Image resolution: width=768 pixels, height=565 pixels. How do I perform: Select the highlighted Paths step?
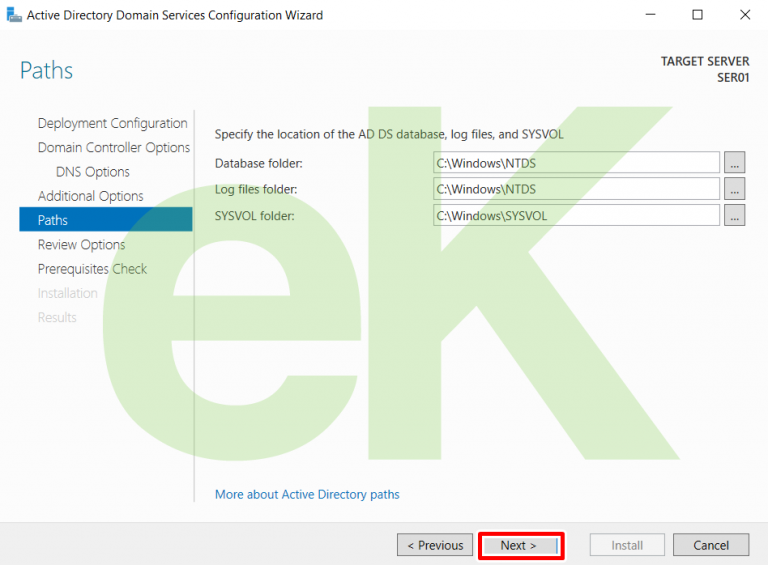(x=106, y=219)
